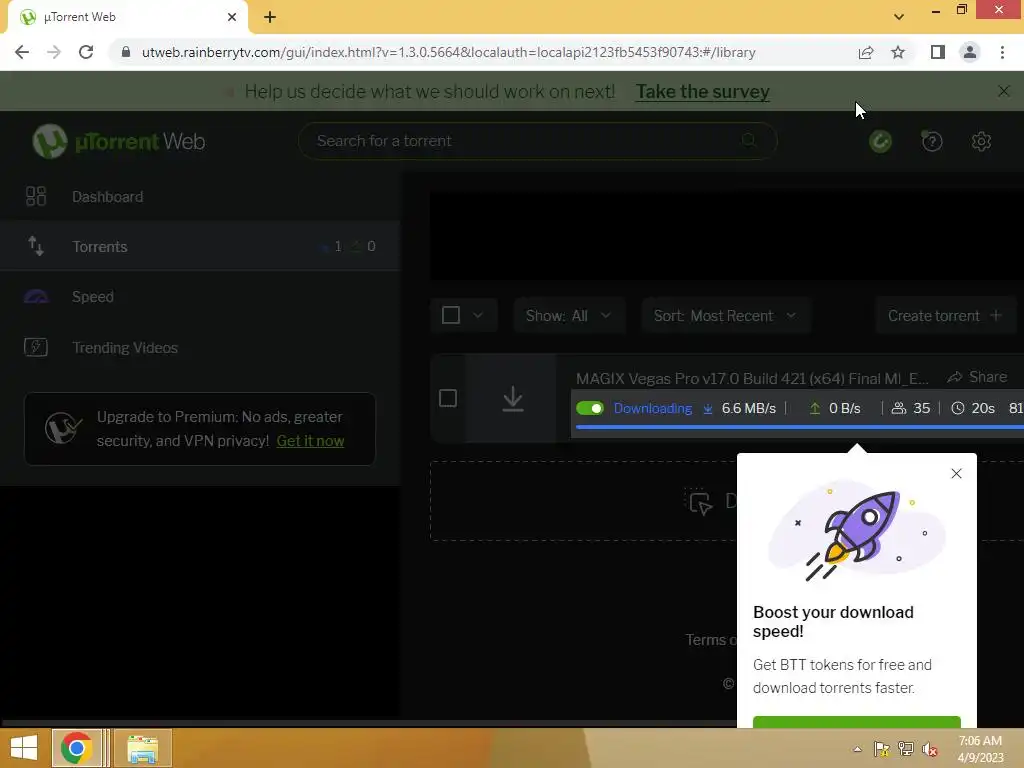Bookmark this tab star icon
The width and height of the screenshot is (1024, 768).
pyautogui.click(x=898, y=52)
